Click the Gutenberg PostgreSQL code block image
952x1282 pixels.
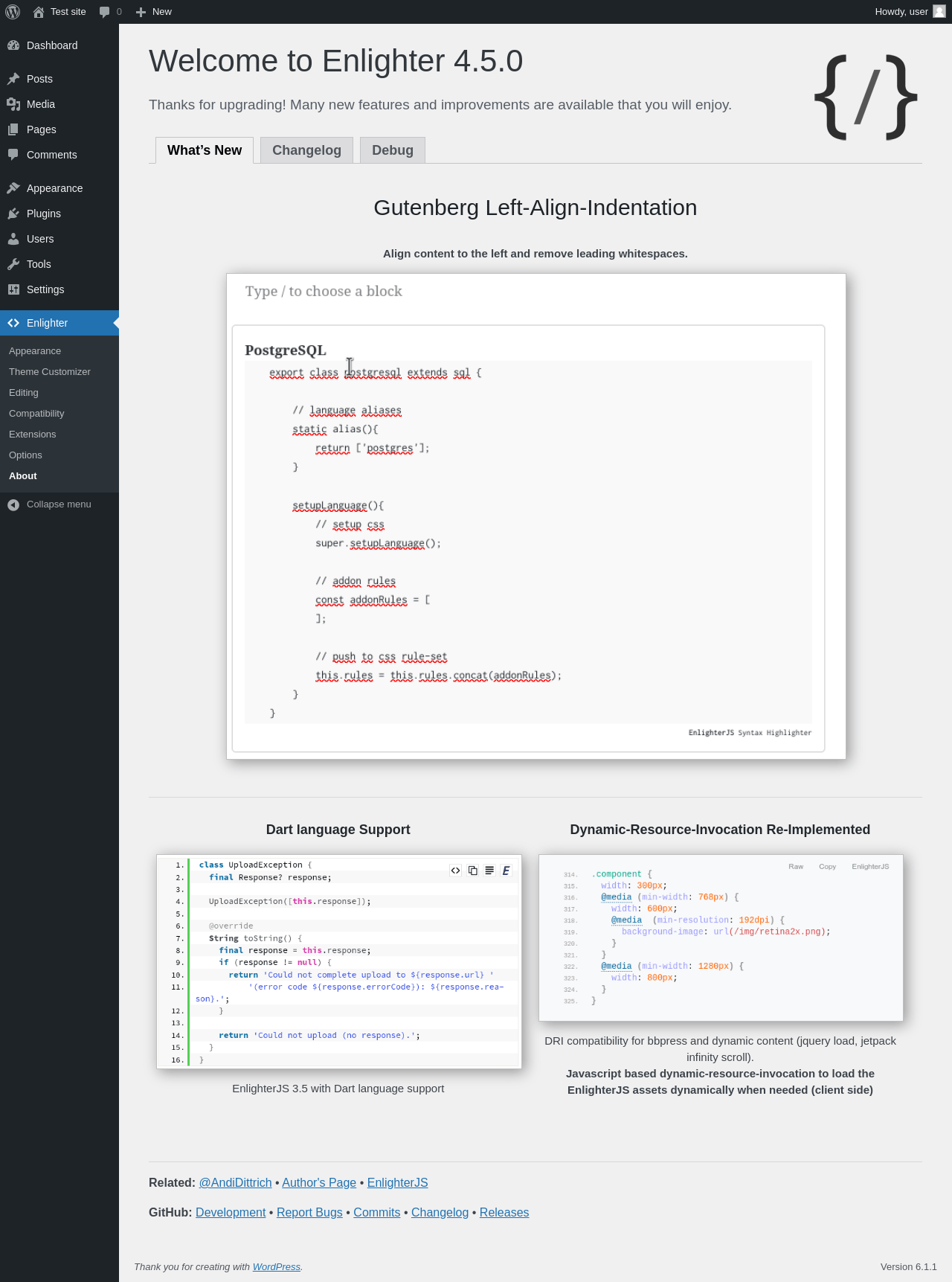point(535,516)
